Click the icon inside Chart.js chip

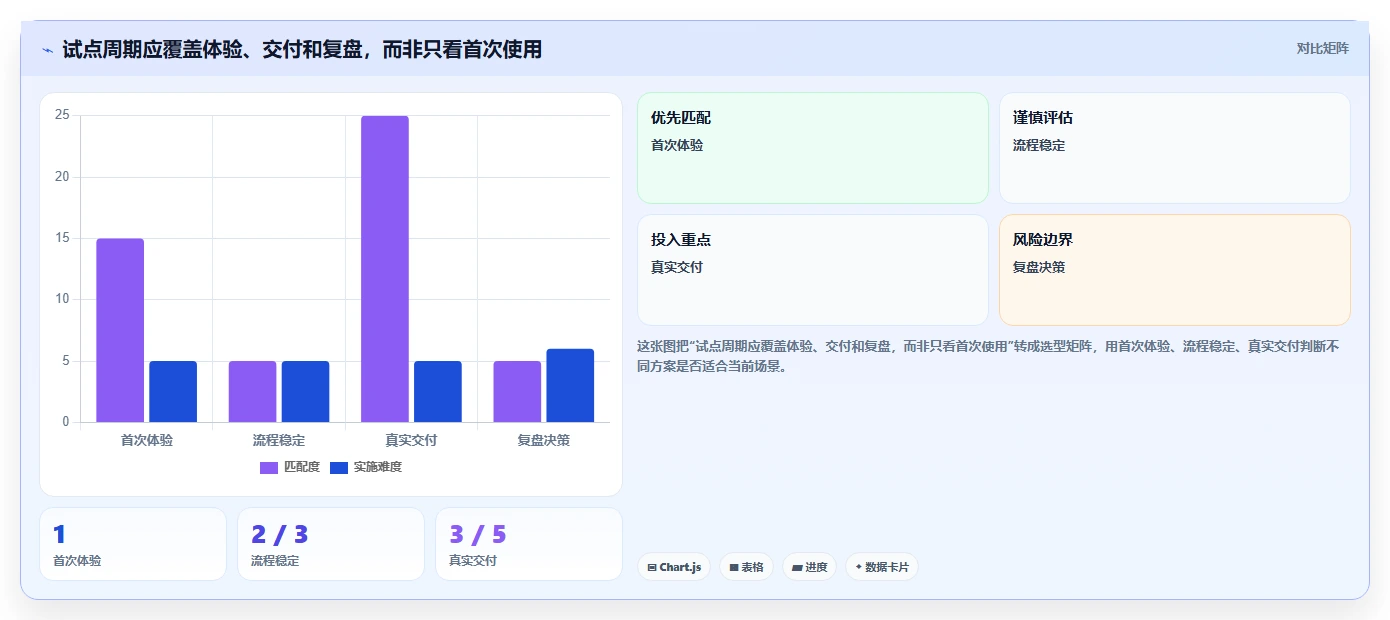652,567
